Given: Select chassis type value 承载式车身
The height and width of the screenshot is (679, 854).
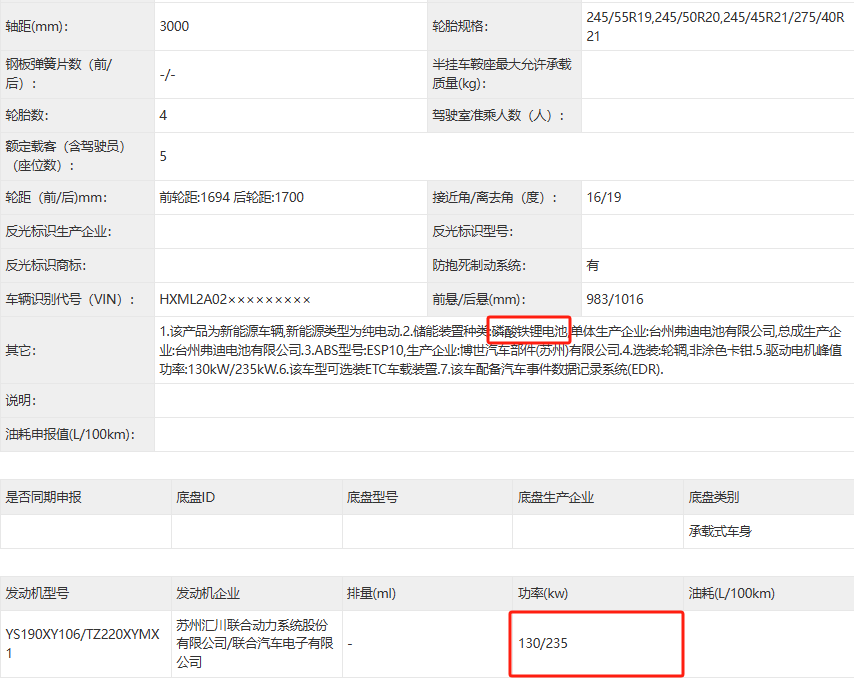Looking at the screenshot, I should pyautogui.click(x=720, y=531).
